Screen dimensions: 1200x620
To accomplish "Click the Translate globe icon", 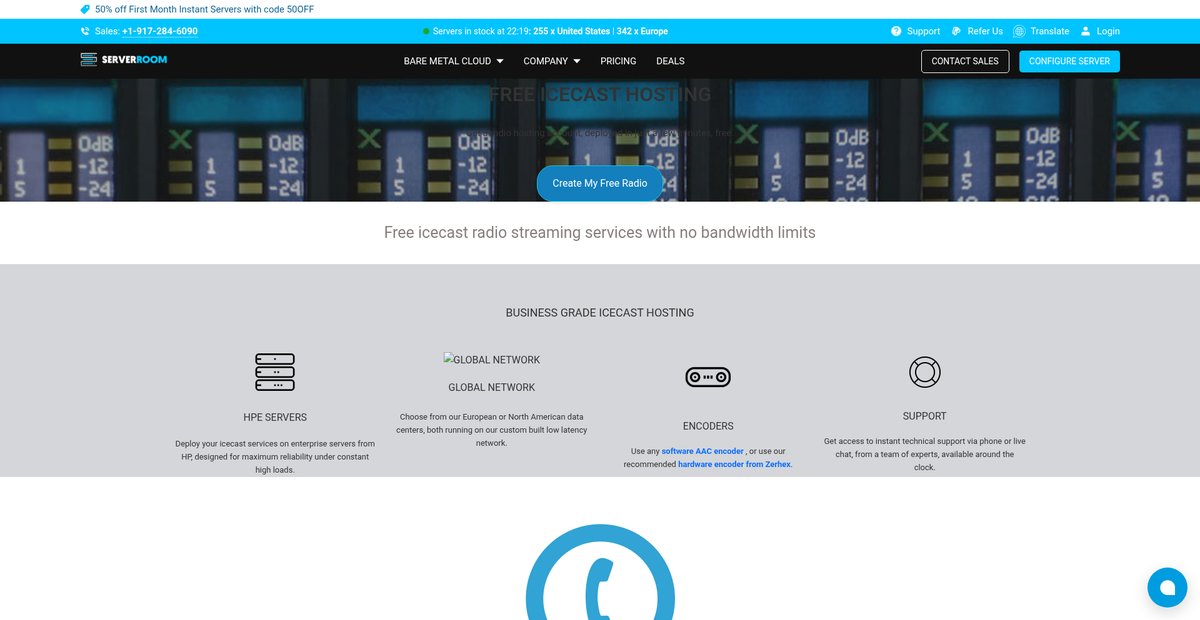I will (1019, 31).
